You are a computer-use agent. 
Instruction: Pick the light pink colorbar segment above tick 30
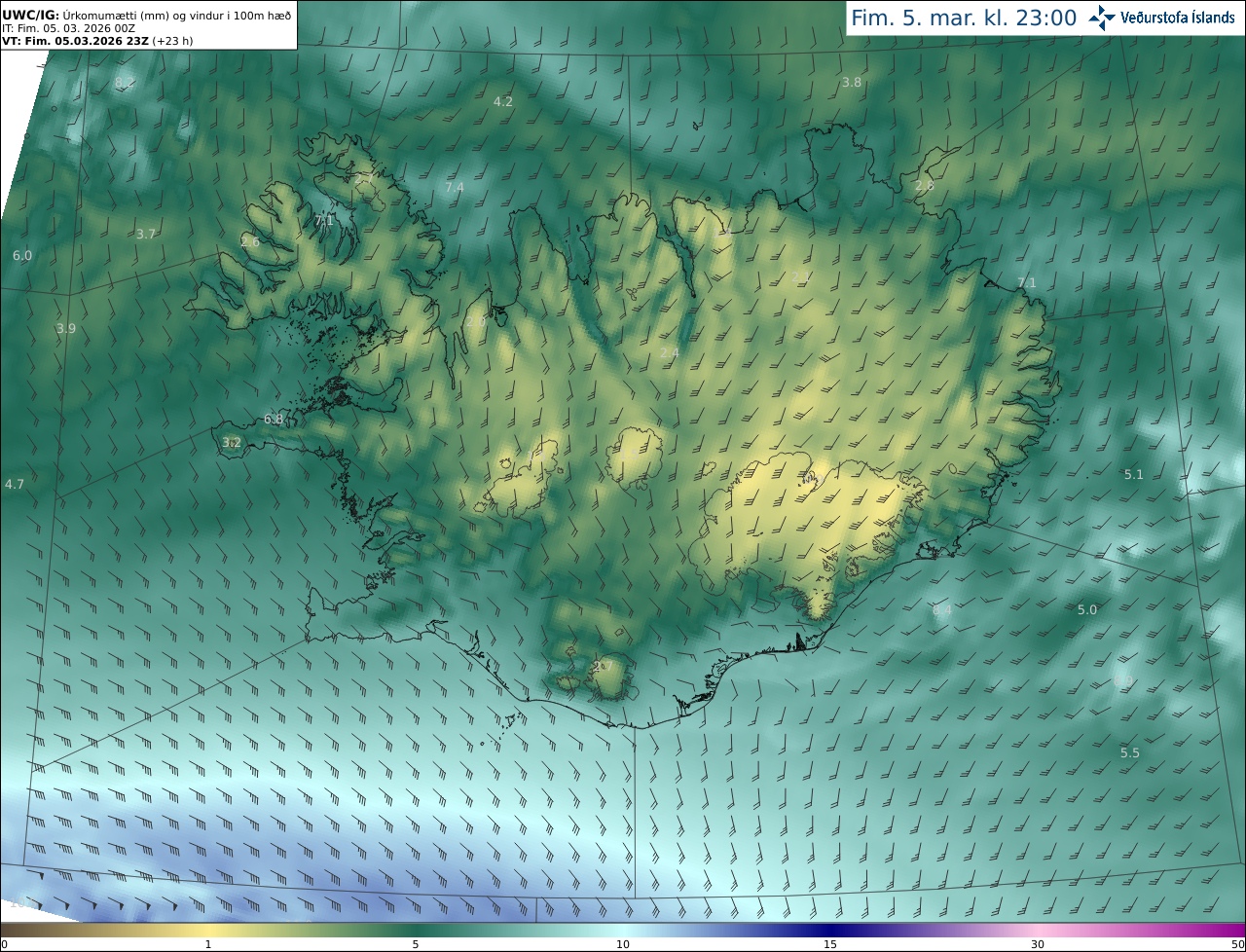[x=1038, y=930]
